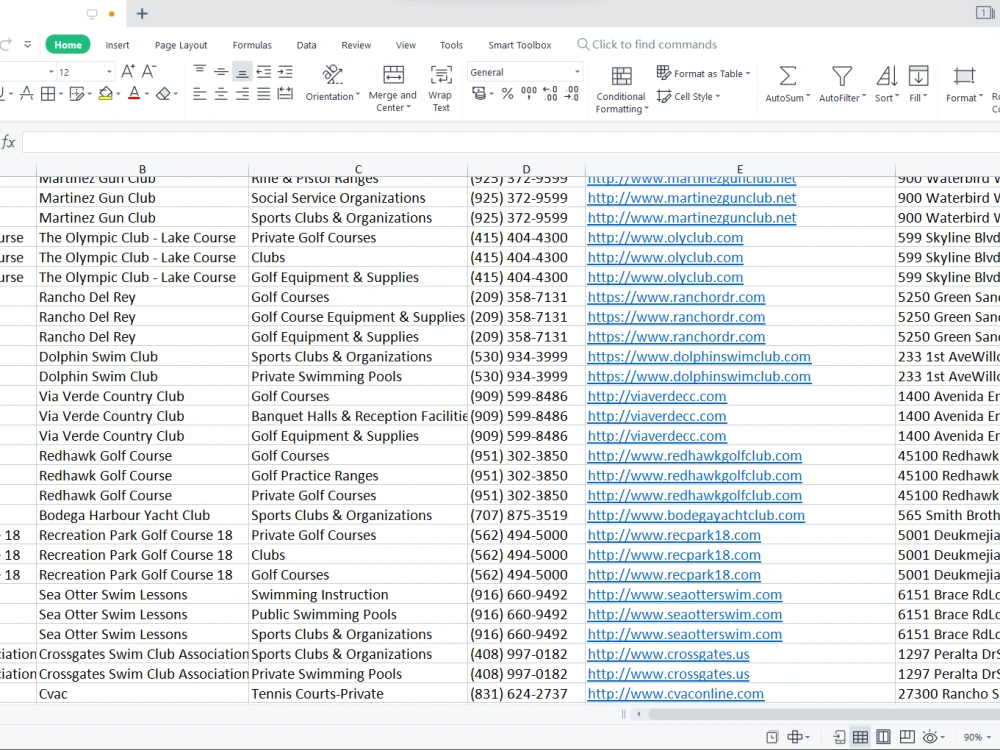Screen dimensions: 1000x750
Task: Click the Home tab button
Action: click(x=68, y=45)
